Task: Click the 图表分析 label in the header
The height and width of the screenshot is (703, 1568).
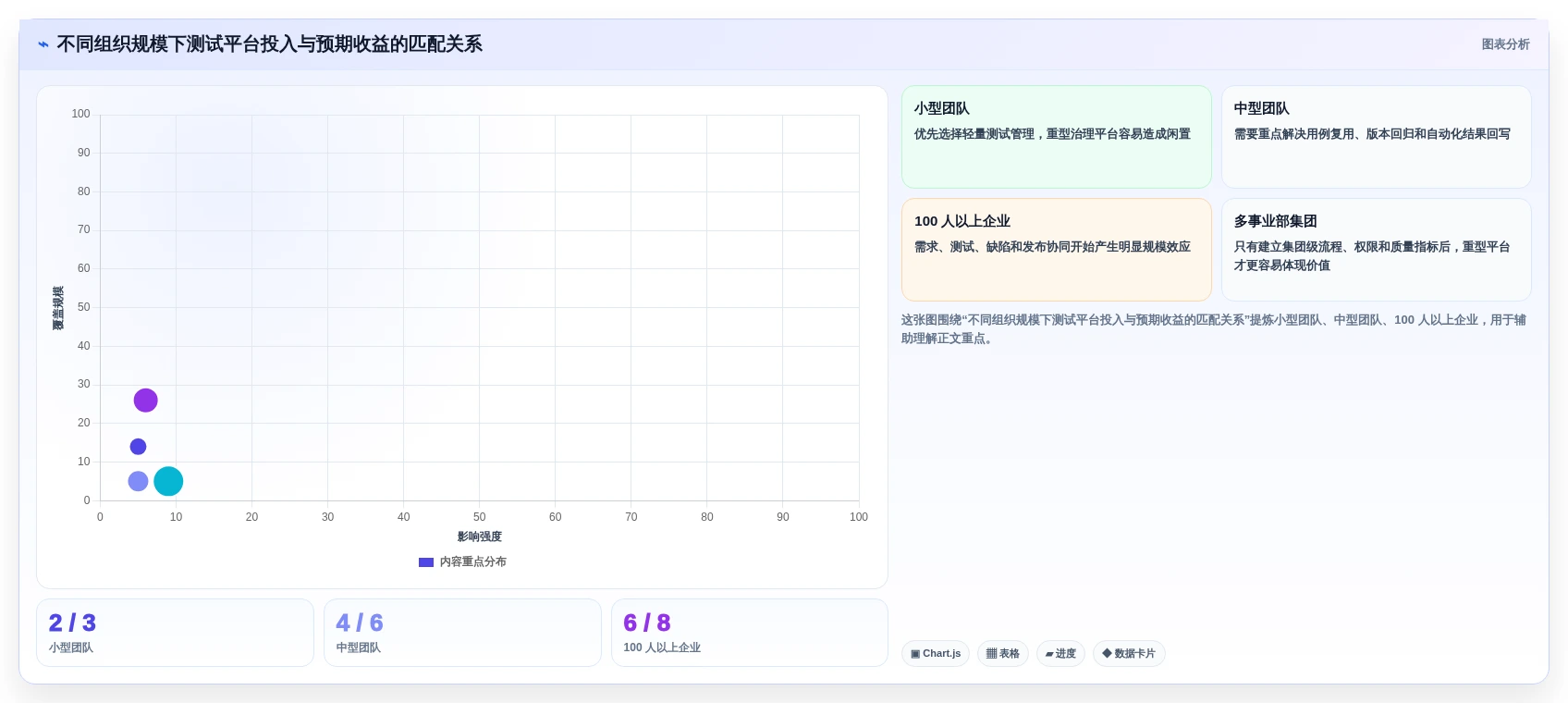Action: coord(1505,44)
